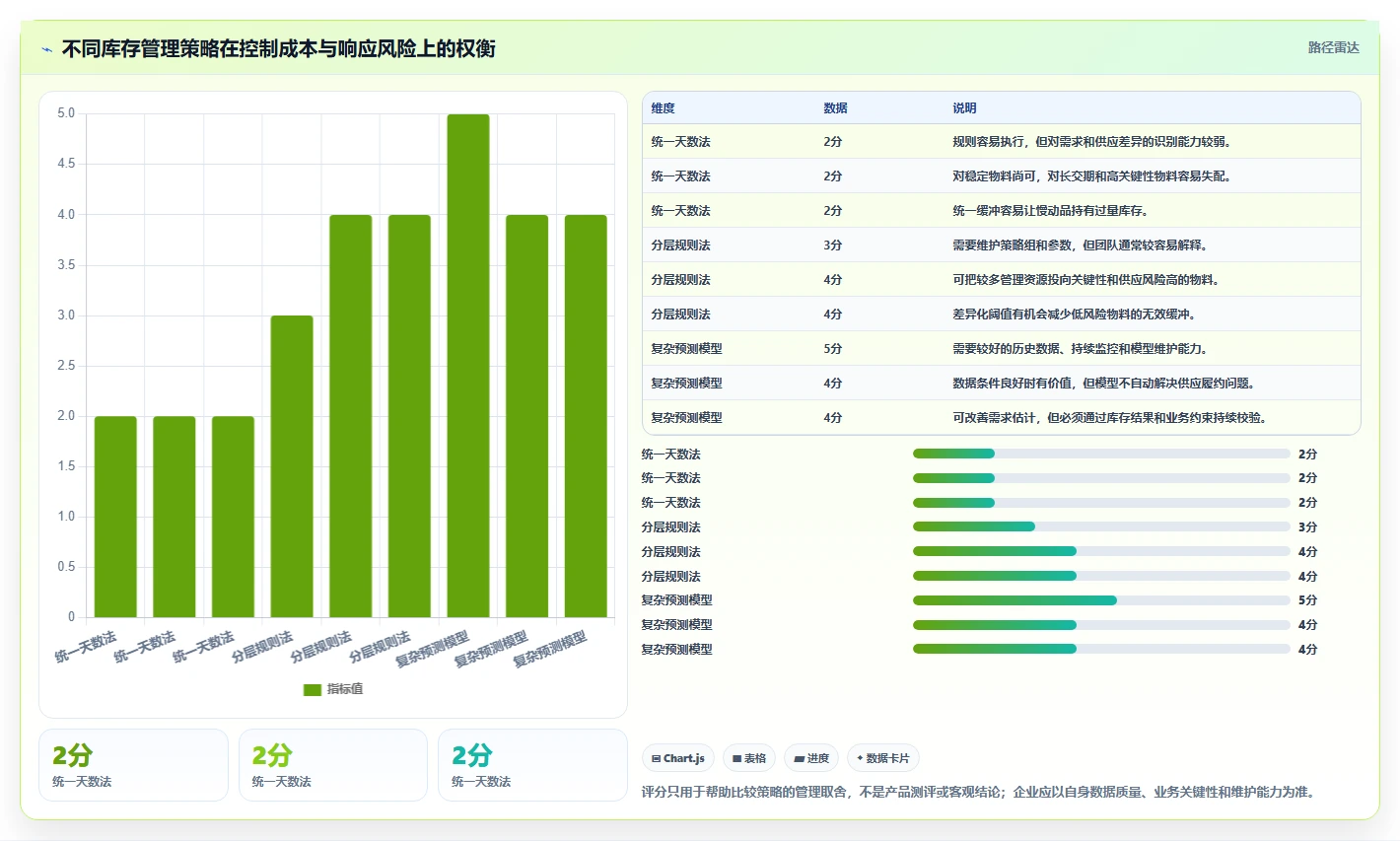Select the row 可把较多管理资源投向关键性和供应风险高的物料

click(x=1001, y=280)
